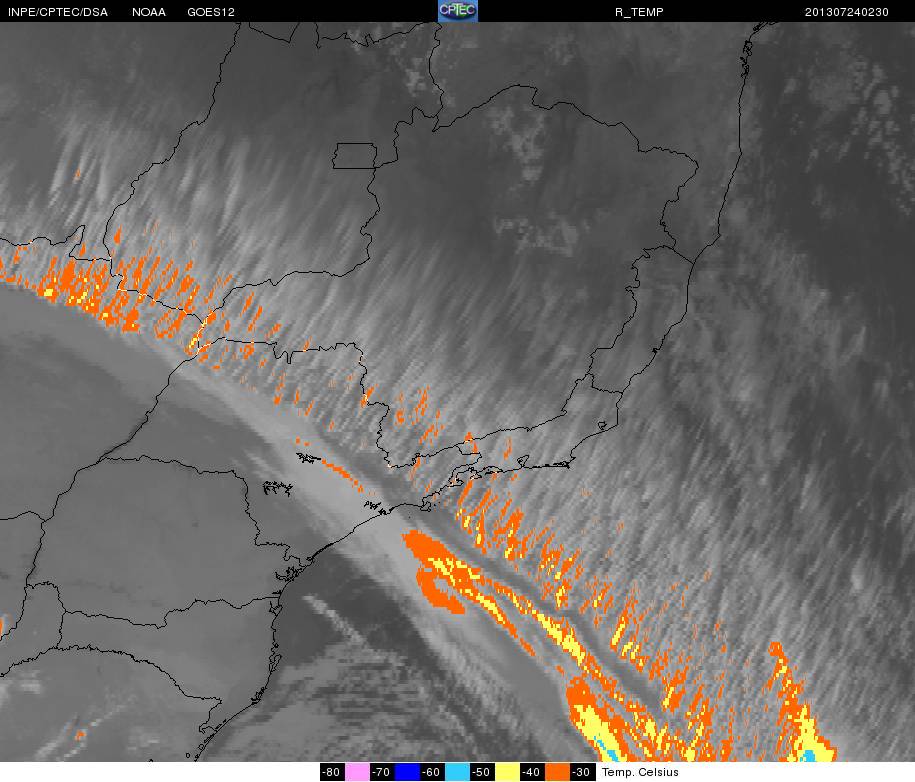Pick the cyan legend swatch after -60
The height and width of the screenshot is (782, 915).
pos(457,771)
